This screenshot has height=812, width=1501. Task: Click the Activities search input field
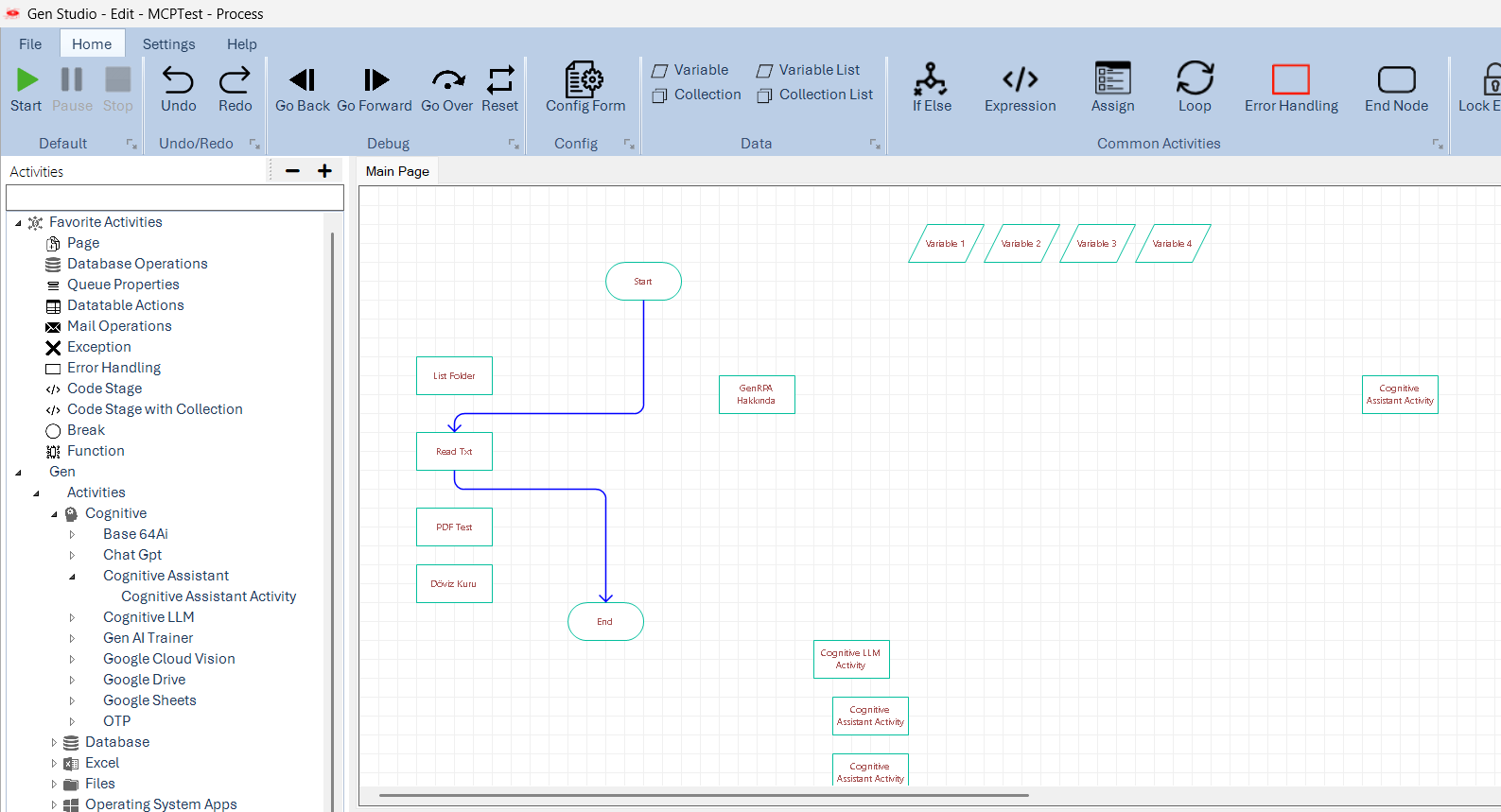click(175, 198)
